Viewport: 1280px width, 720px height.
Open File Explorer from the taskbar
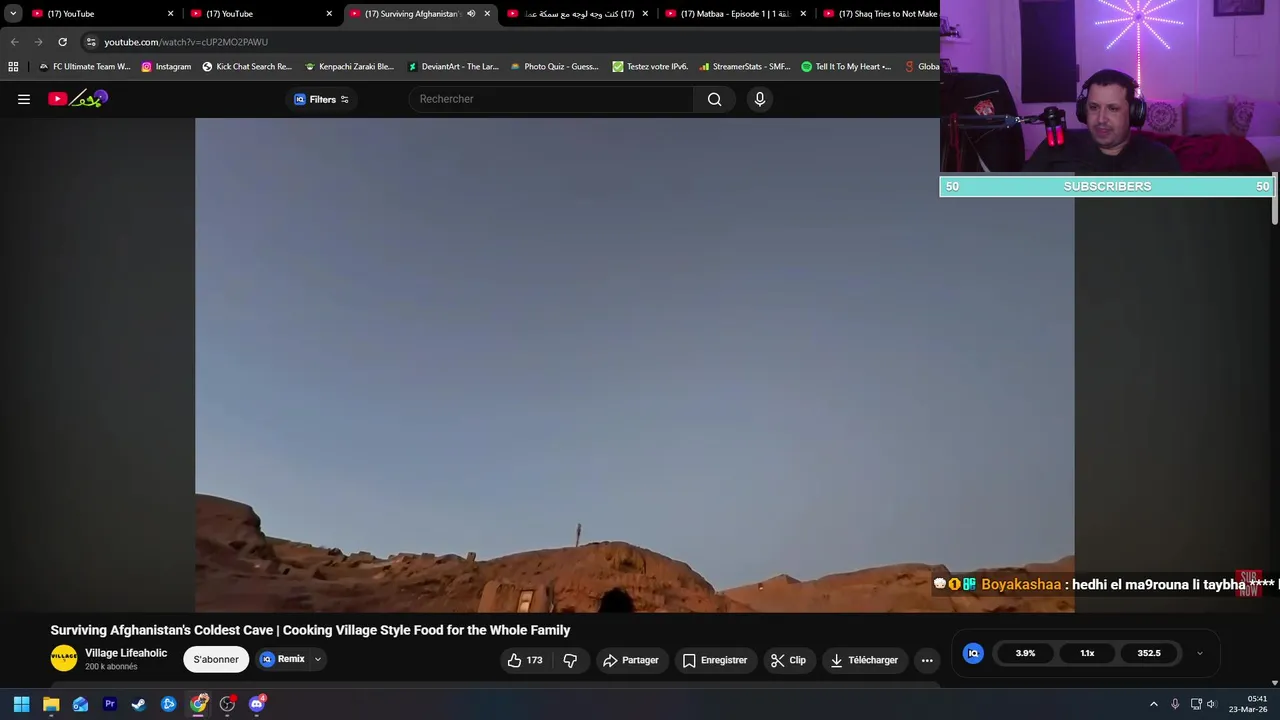point(51,704)
